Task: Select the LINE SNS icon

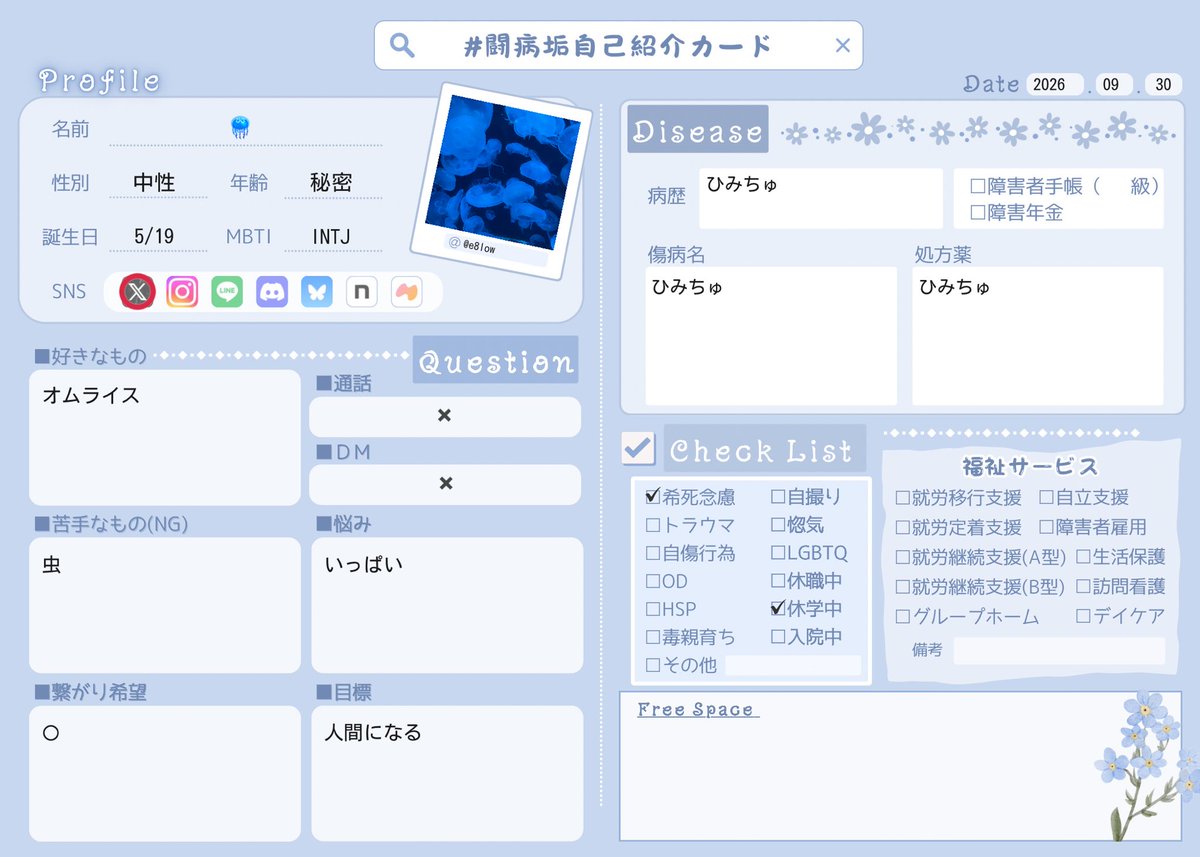Action: 227,291
